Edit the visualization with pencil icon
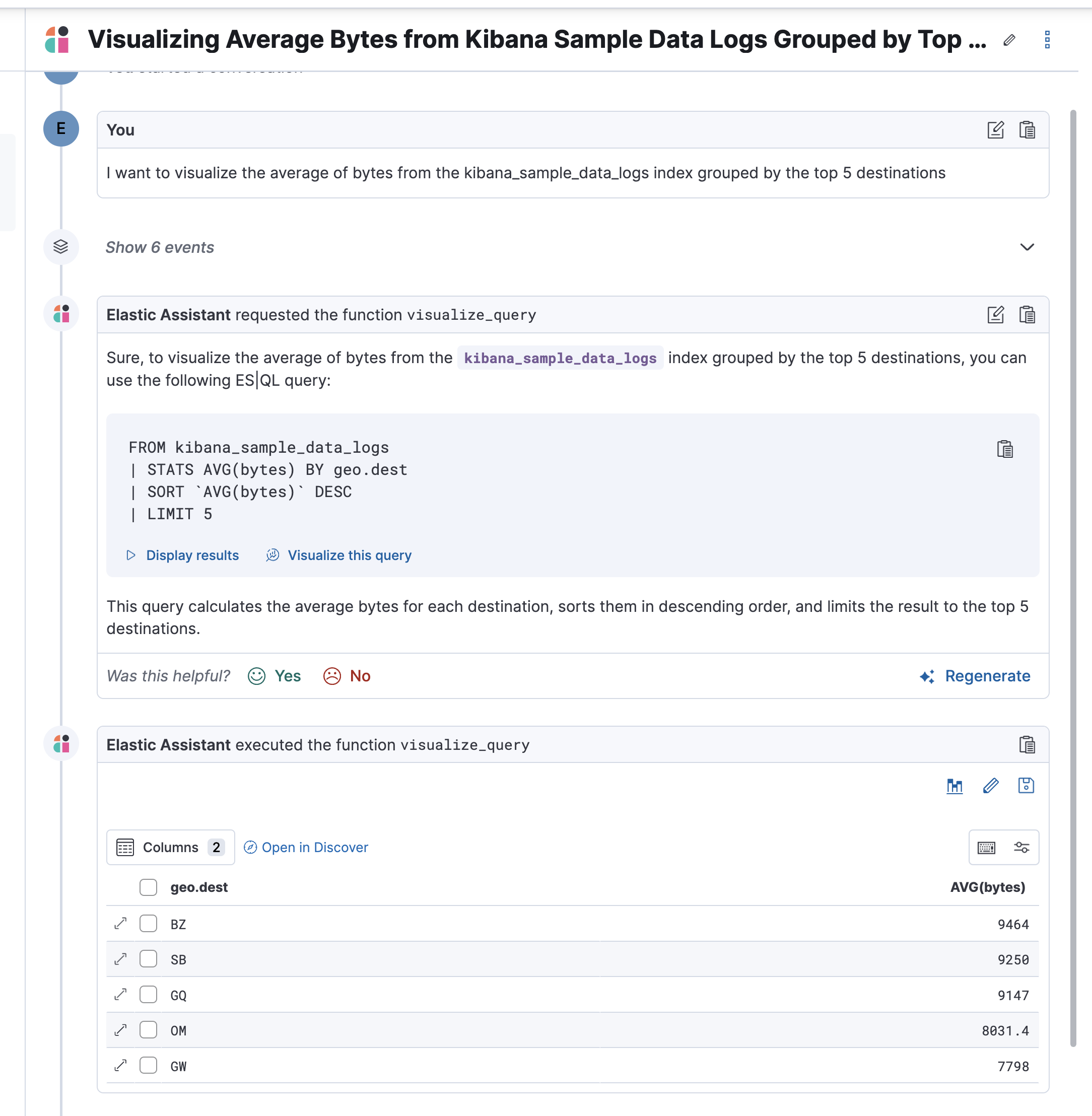The height and width of the screenshot is (1116, 1092). 990,786
